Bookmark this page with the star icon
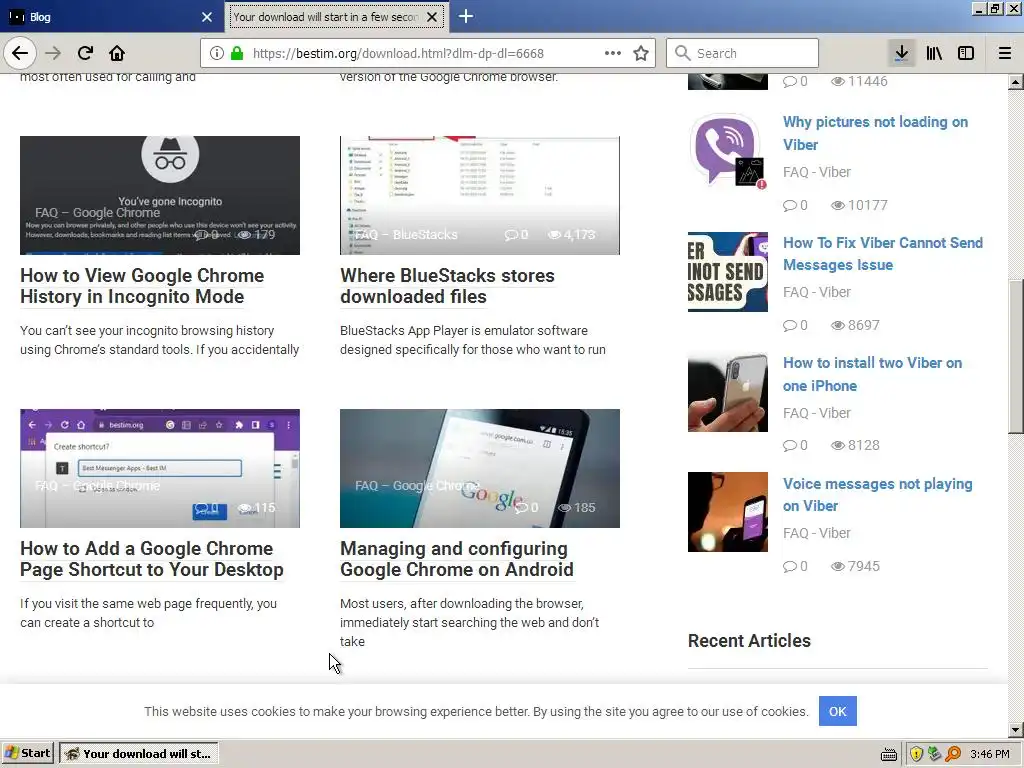Image resolution: width=1024 pixels, height=768 pixels. (x=641, y=54)
